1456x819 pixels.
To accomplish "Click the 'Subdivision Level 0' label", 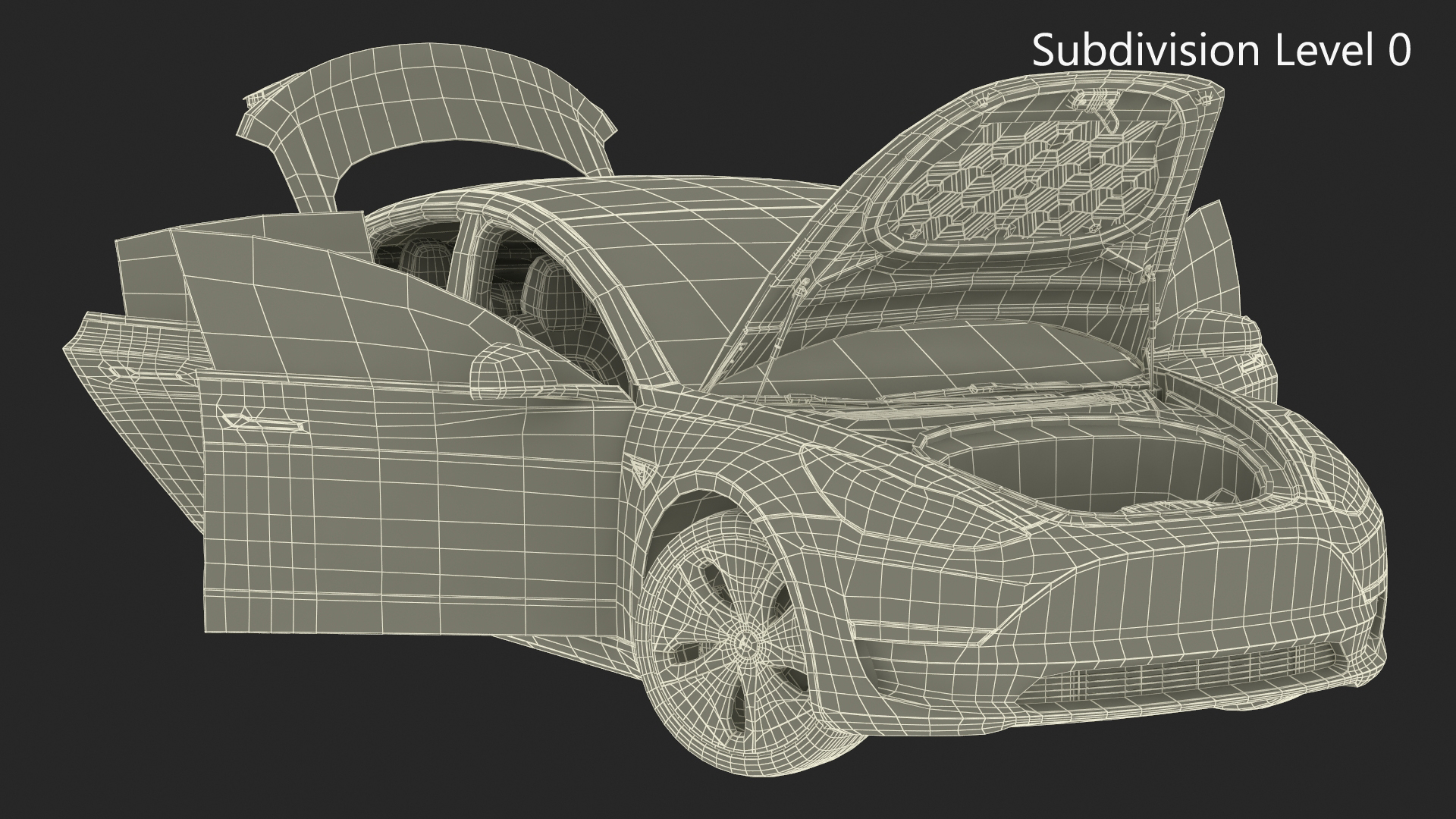I will [1222, 51].
